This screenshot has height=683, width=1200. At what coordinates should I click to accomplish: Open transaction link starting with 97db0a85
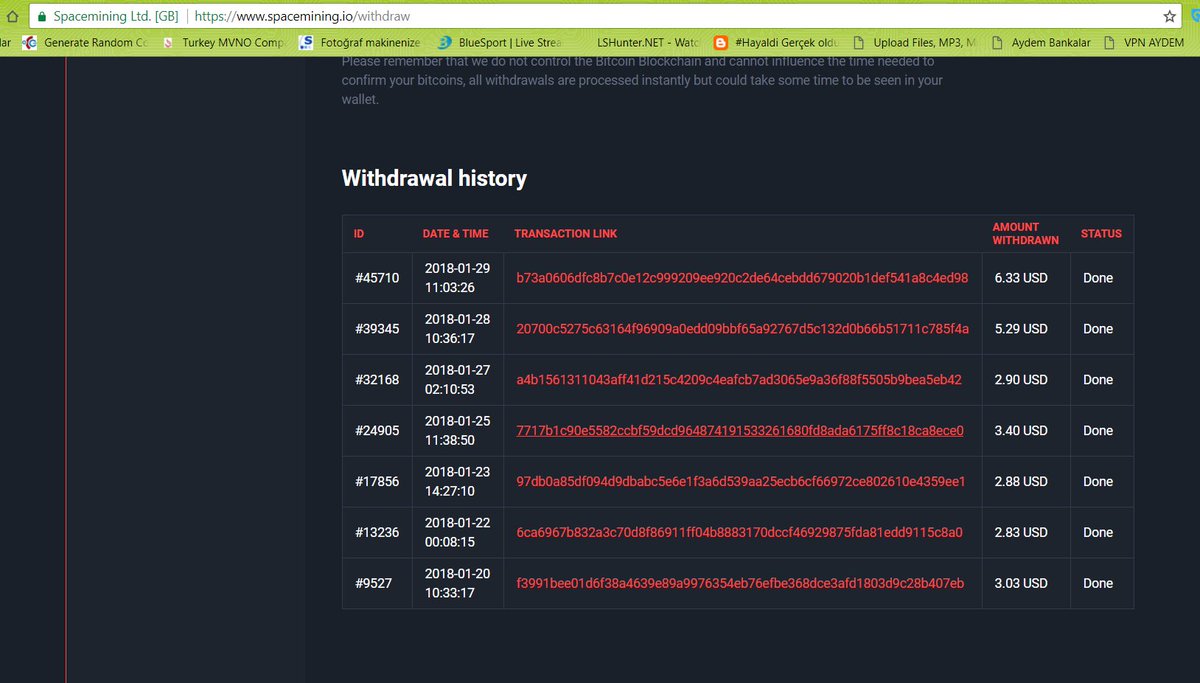(x=741, y=482)
